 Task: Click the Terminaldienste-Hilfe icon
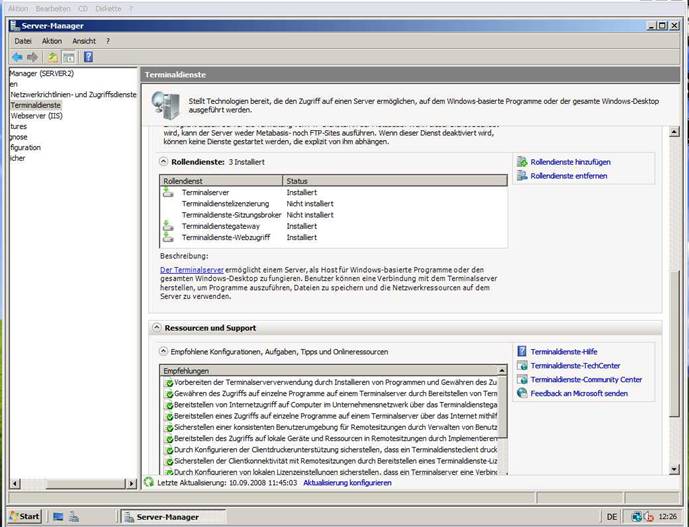[x=522, y=351]
